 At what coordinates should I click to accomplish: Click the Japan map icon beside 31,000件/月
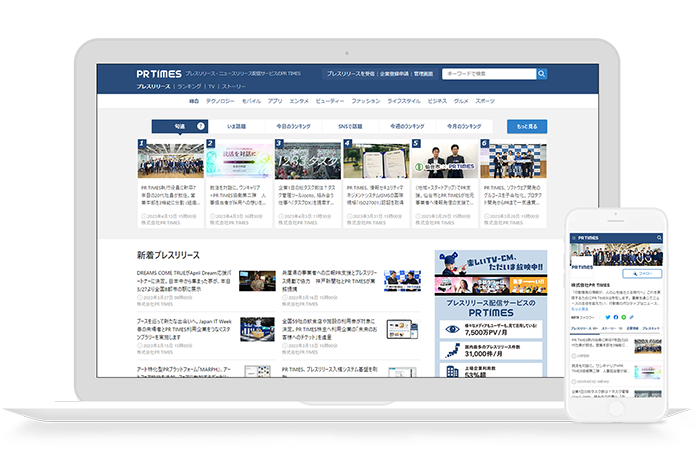[x=452, y=350]
